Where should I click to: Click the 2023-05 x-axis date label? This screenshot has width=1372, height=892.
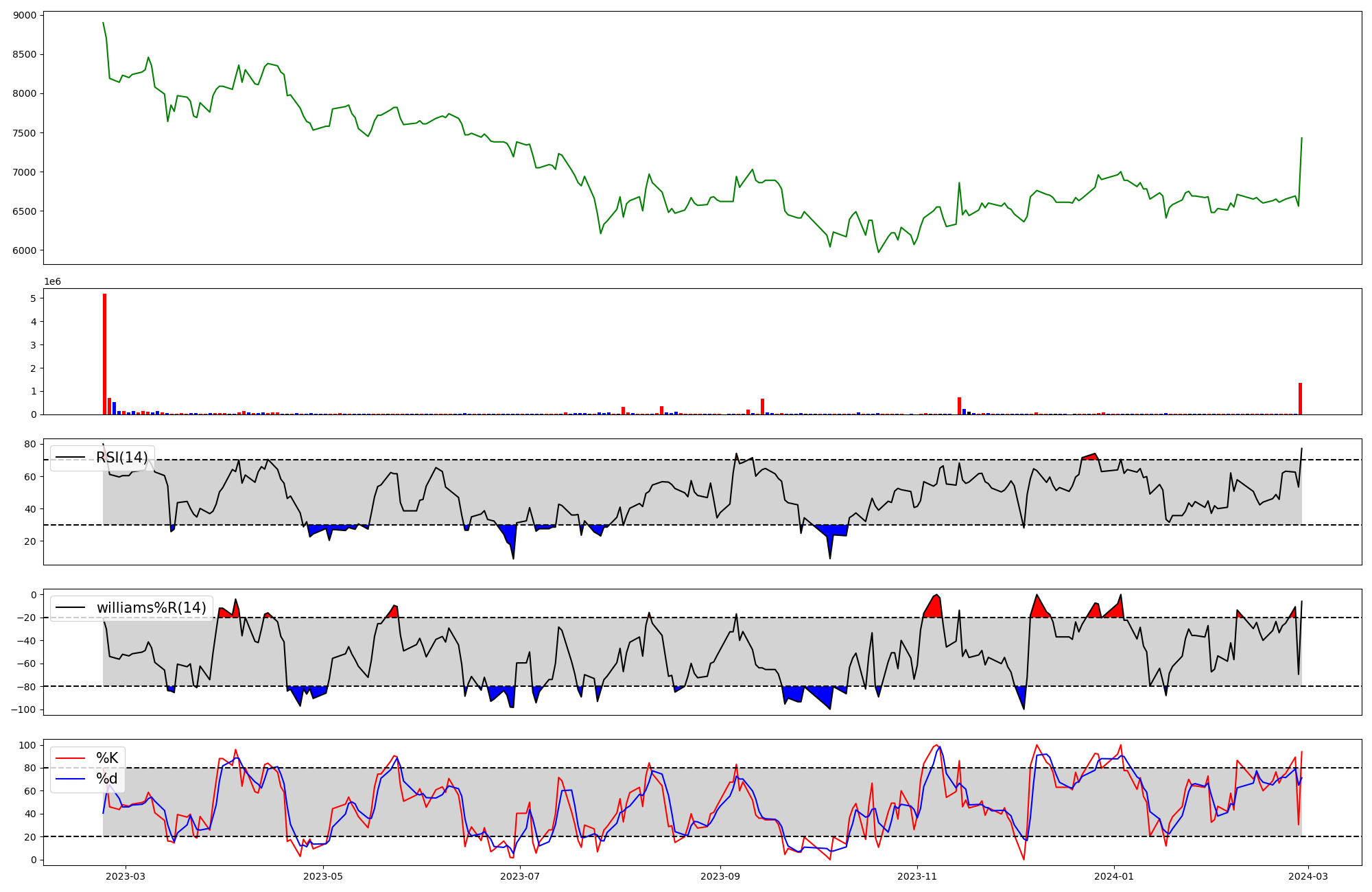pos(323,876)
